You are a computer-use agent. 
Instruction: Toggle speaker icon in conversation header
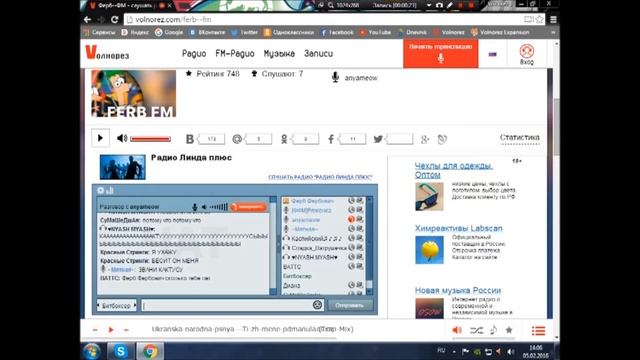[x=204, y=207]
